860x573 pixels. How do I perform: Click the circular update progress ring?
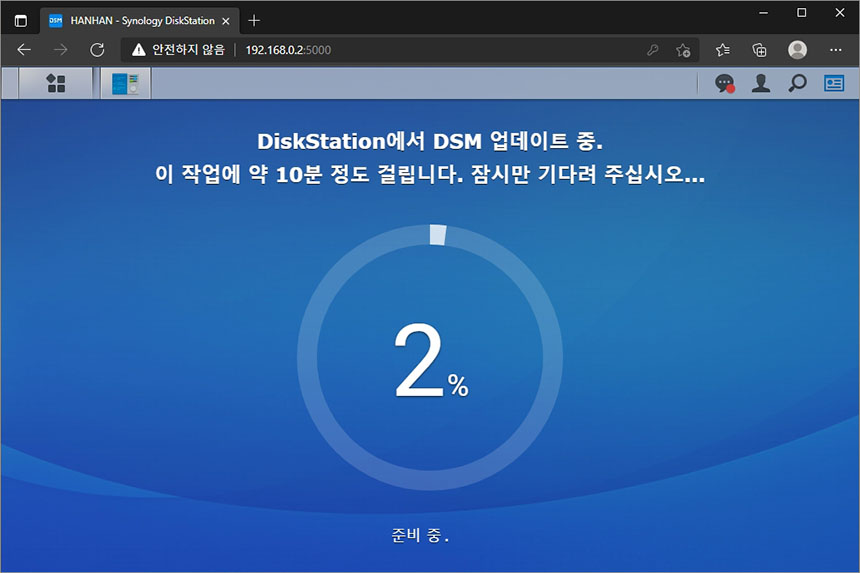430,357
